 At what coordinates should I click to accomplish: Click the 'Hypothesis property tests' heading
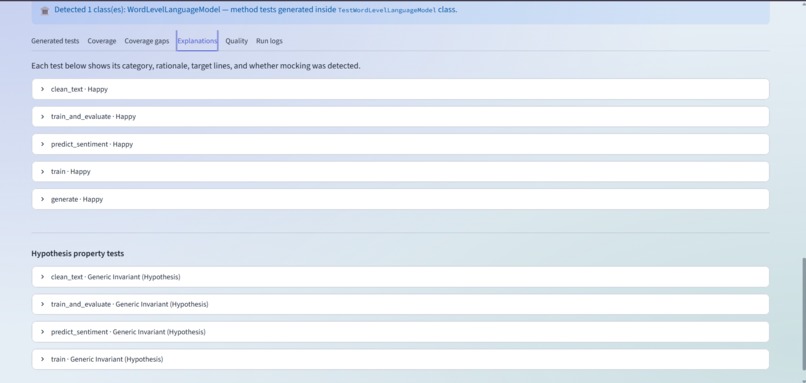(x=78, y=253)
